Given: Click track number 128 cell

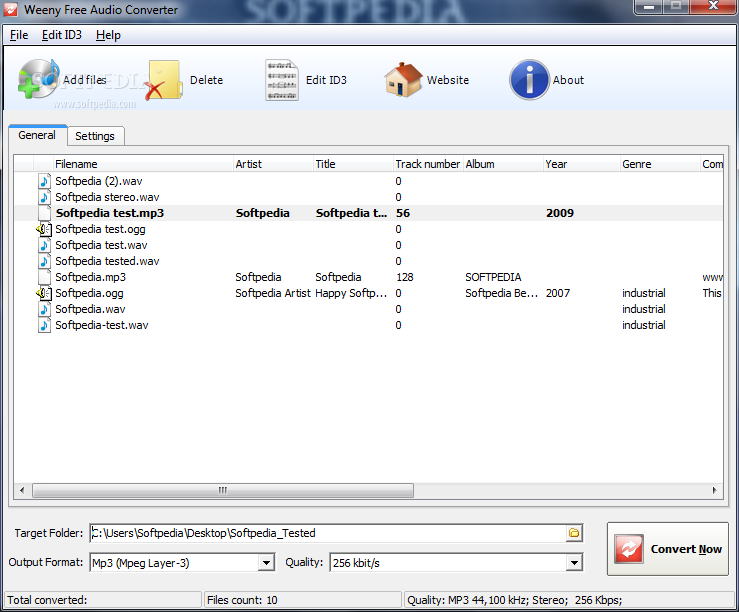Looking at the screenshot, I should (405, 277).
